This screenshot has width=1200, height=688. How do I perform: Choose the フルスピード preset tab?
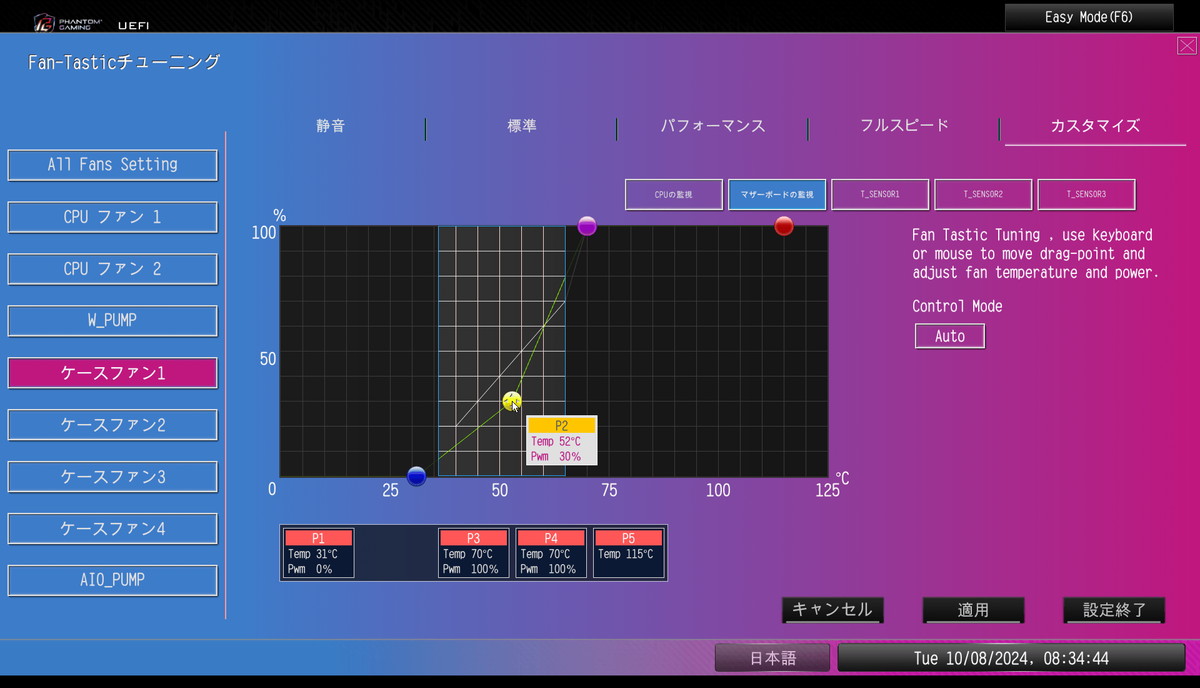pyautogui.click(x=904, y=126)
